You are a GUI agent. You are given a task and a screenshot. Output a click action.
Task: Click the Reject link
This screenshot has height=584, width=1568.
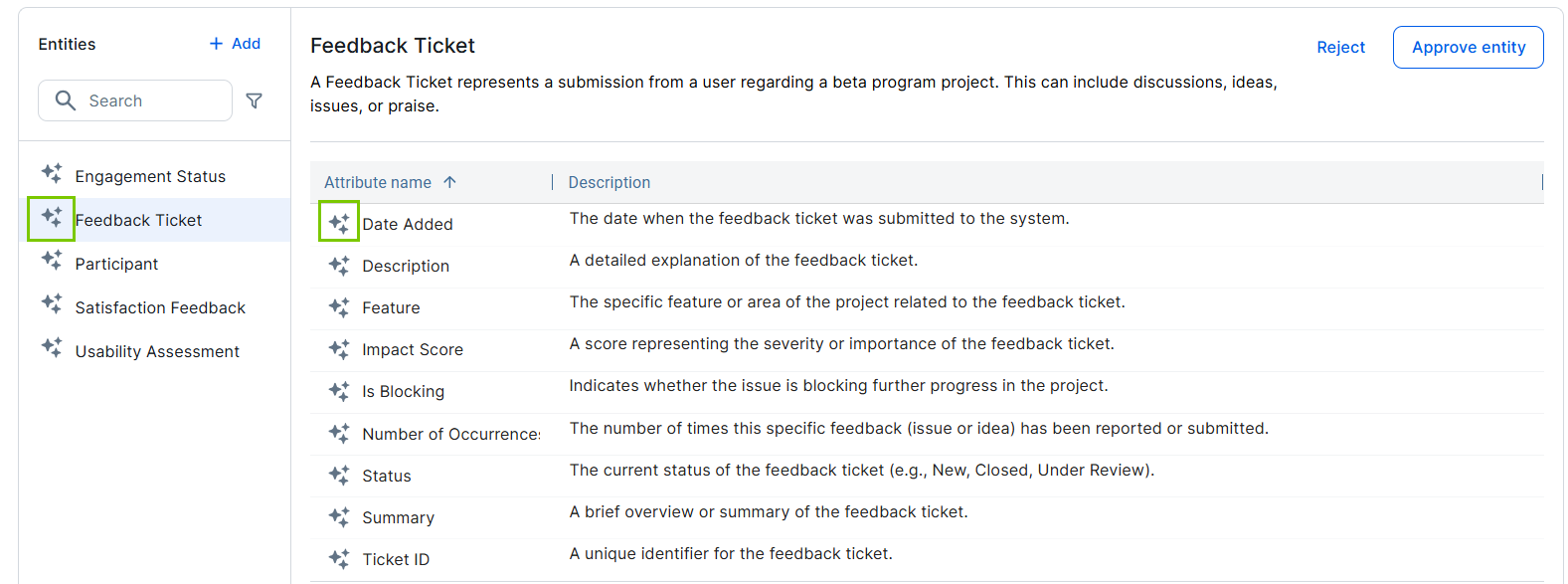[1340, 47]
